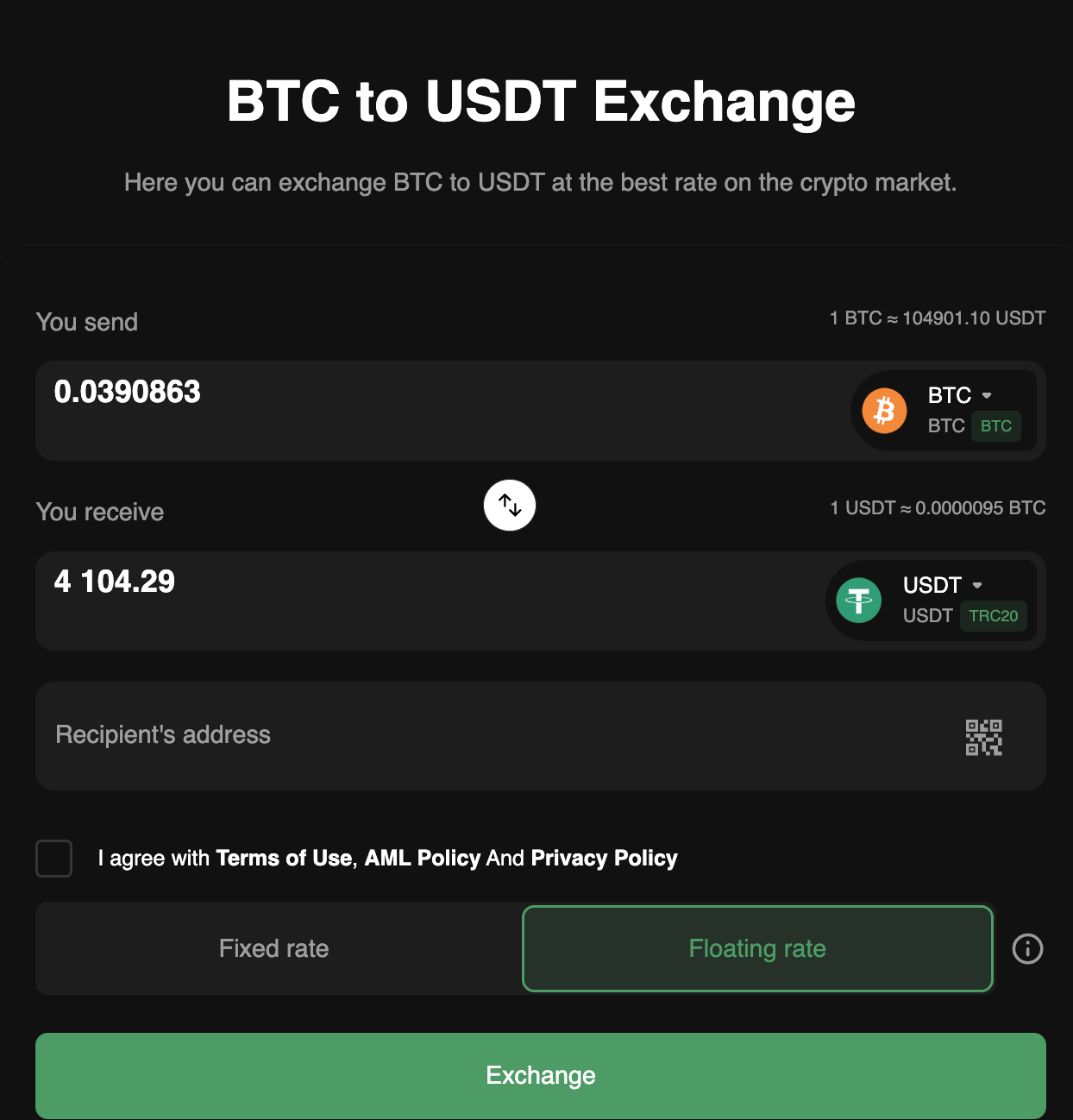Open the AML Policy link

click(422, 859)
